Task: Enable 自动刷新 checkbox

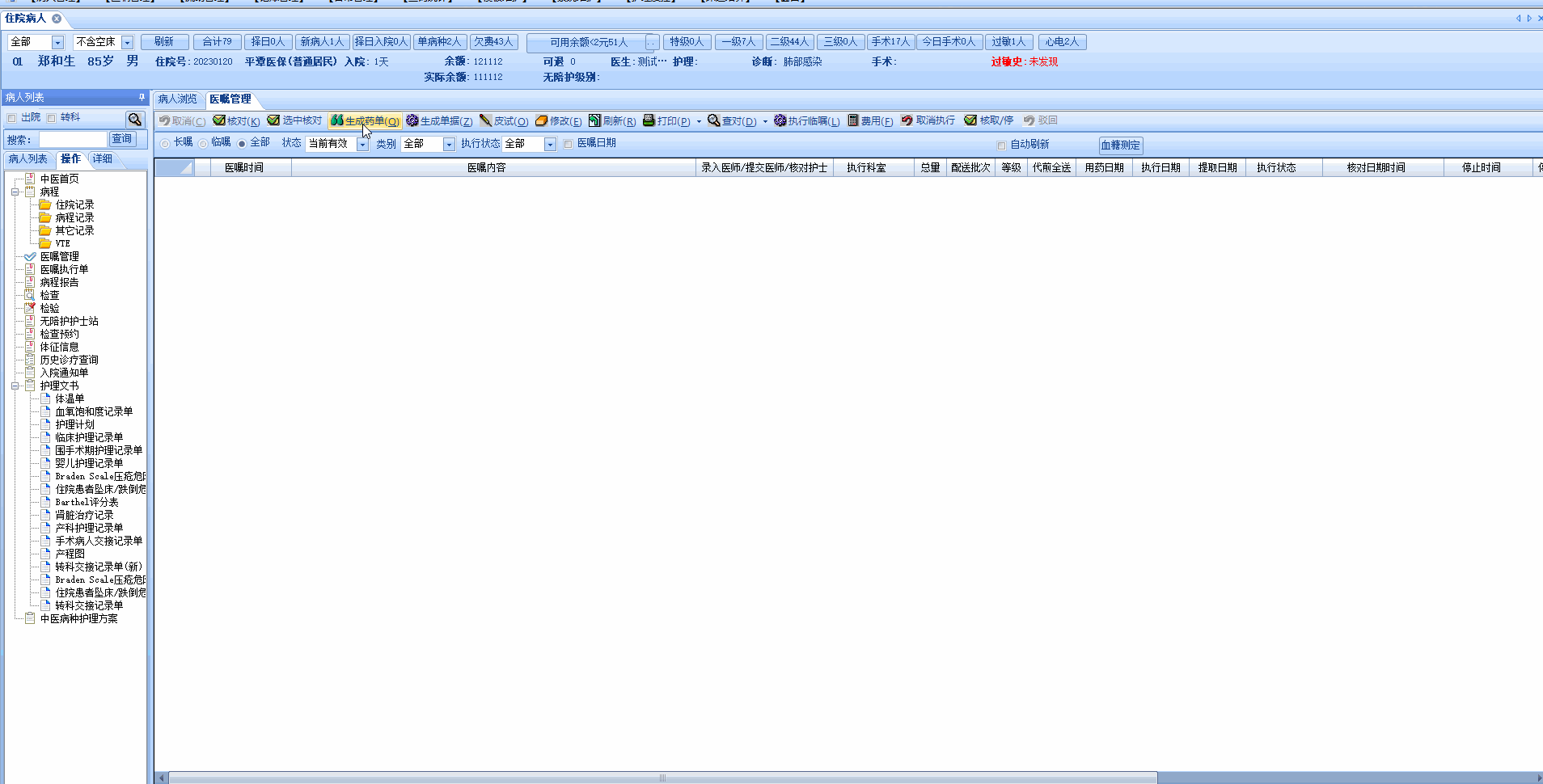Action: pos(1001,145)
